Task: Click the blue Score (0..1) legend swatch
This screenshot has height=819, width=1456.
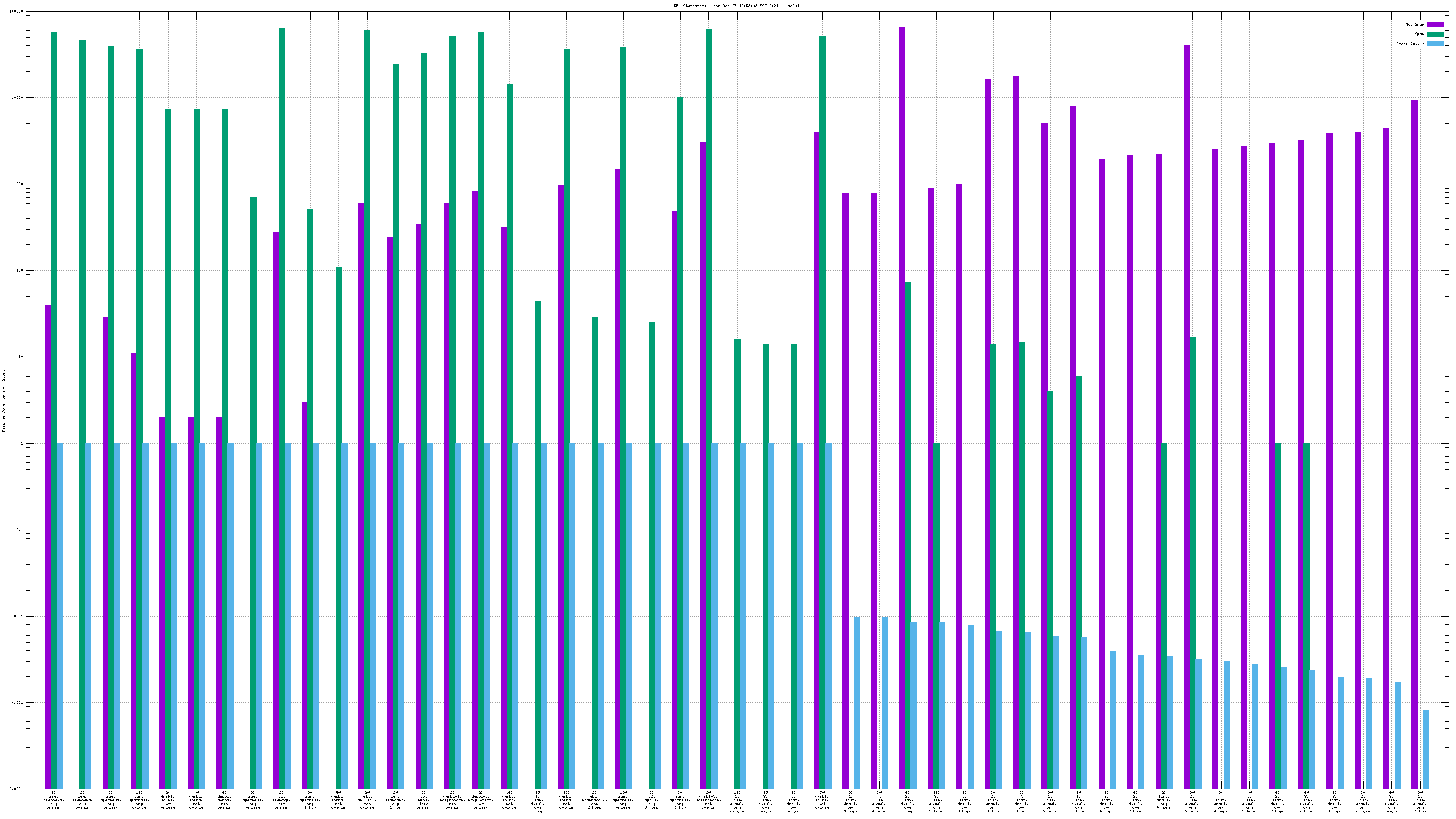Action: [x=1435, y=44]
